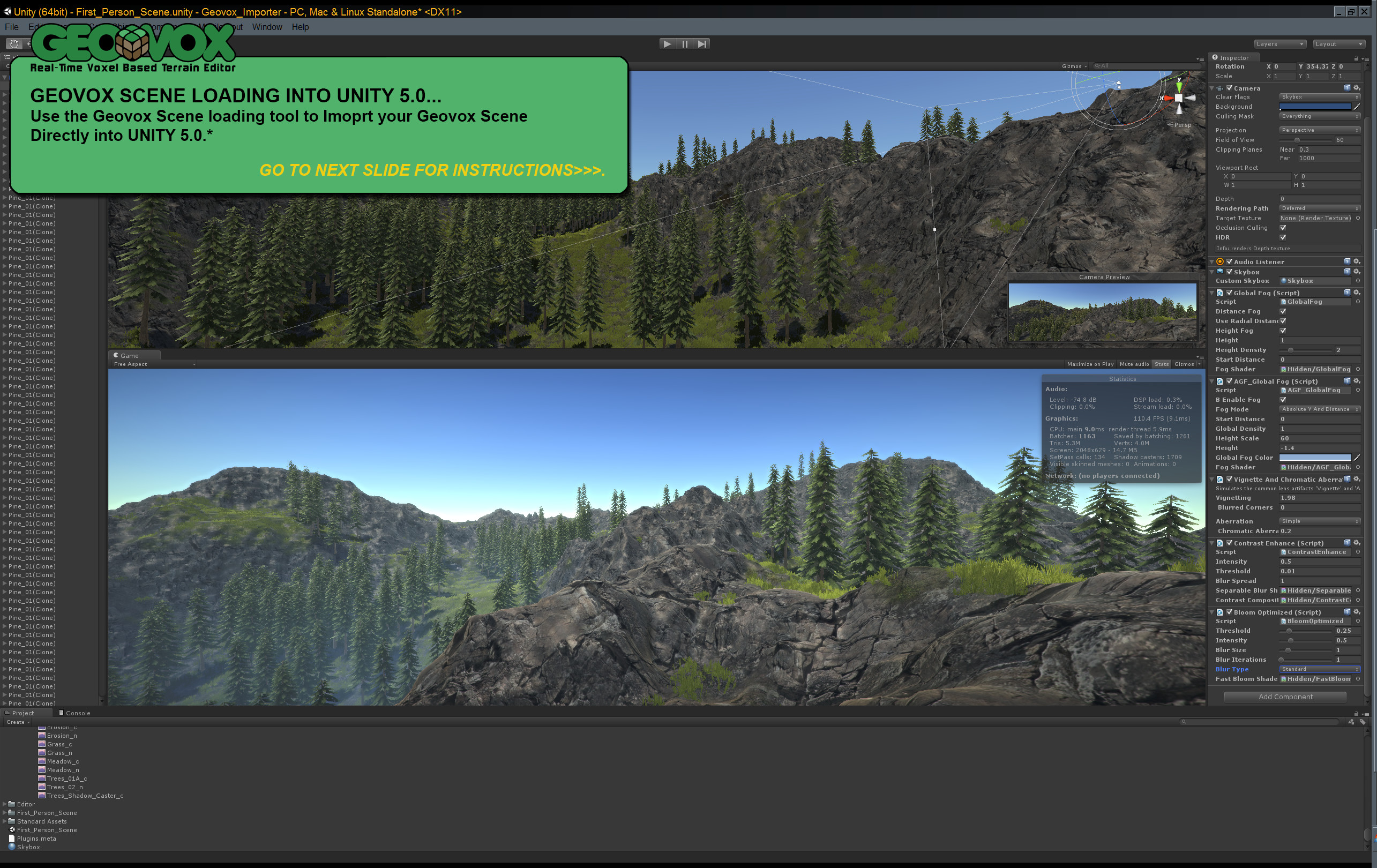
Task: Click the Pause button in the toolbar
Action: tap(685, 43)
